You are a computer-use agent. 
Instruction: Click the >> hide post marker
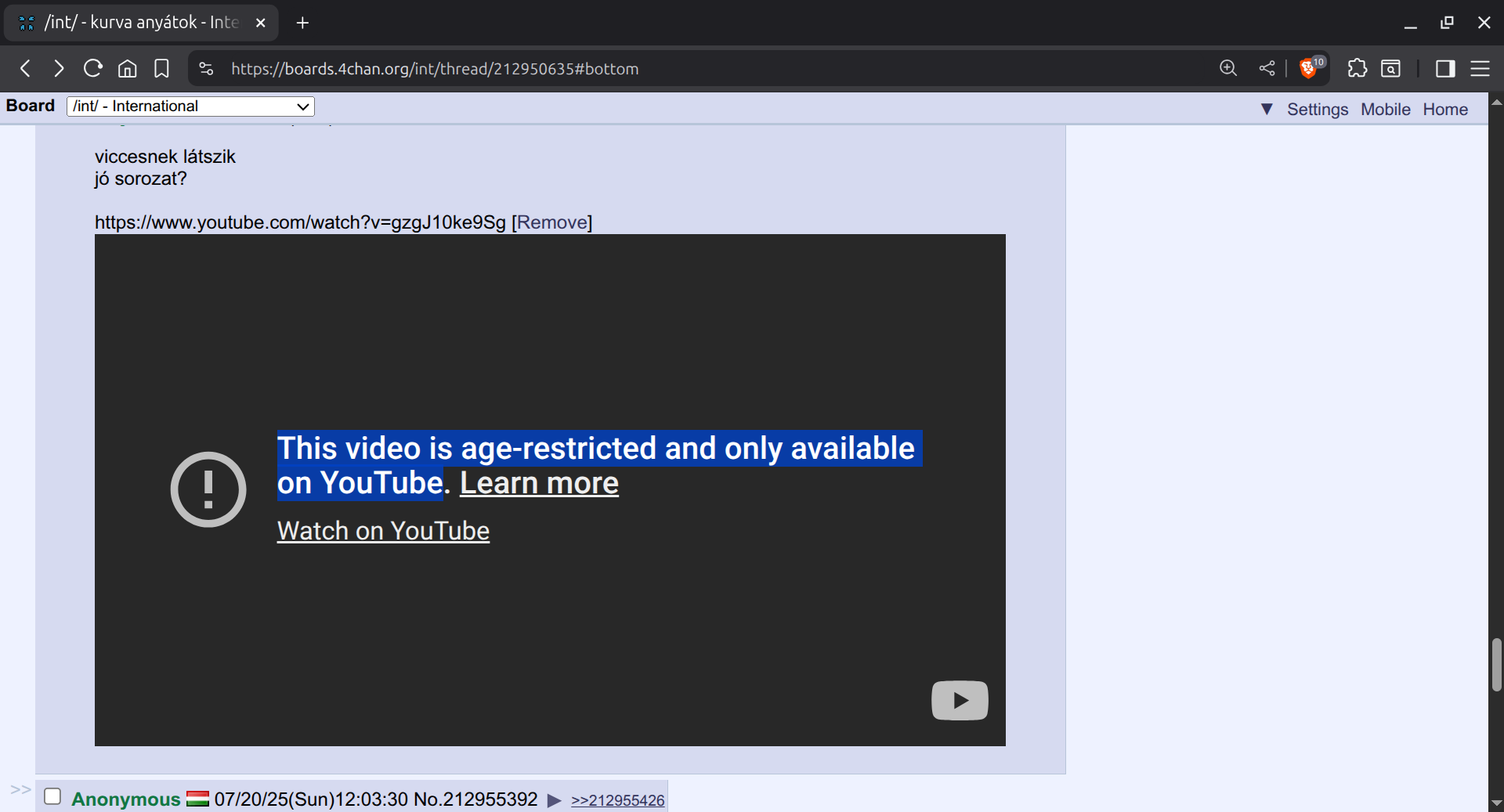pyautogui.click(x=21, y=789)
